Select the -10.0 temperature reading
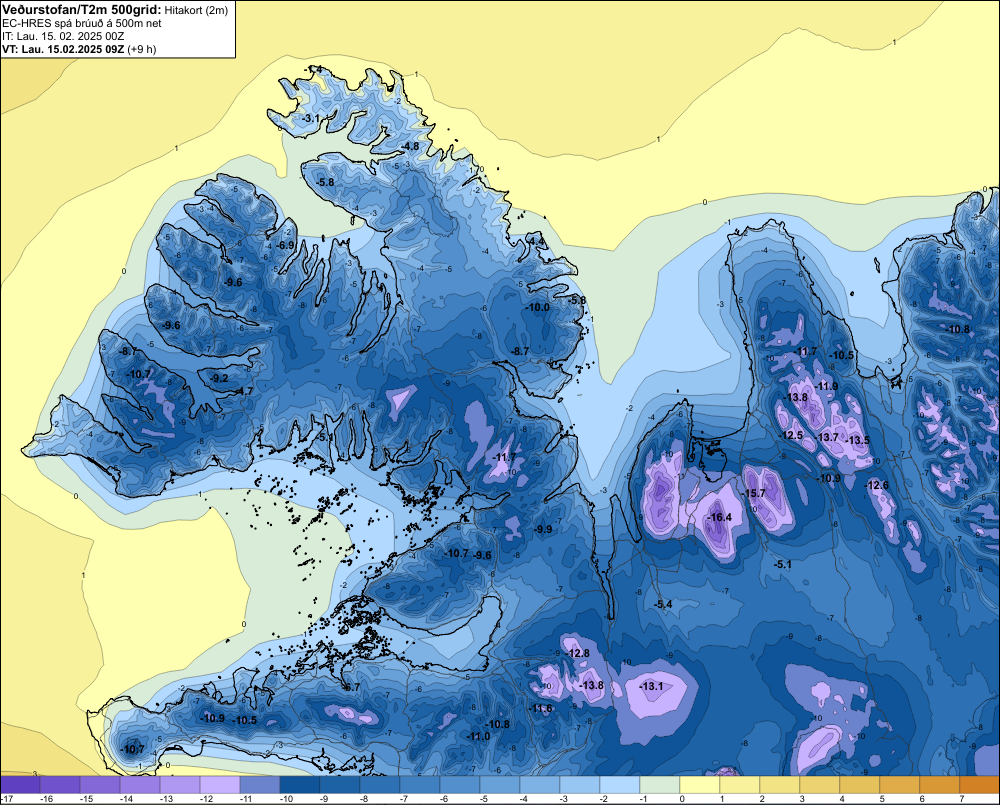Image resolution: width=1000 pixels, height=805 pixels. point(537,307)
